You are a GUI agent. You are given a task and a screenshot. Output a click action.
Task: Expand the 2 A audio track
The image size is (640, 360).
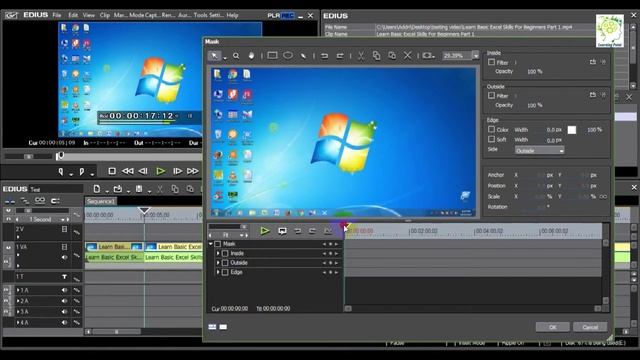click(18, 301)
